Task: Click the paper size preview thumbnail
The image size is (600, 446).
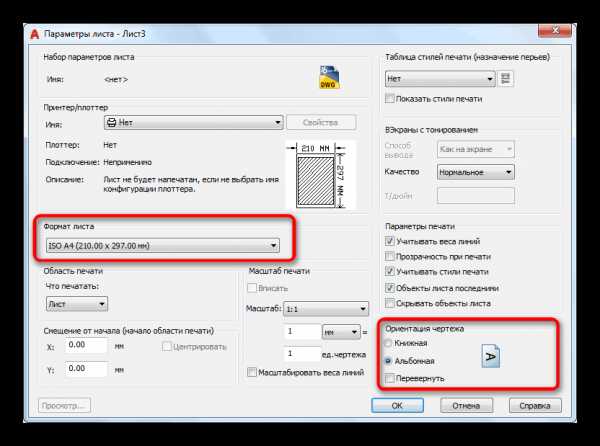Action: pyautogui.click(x=320, y=175)
